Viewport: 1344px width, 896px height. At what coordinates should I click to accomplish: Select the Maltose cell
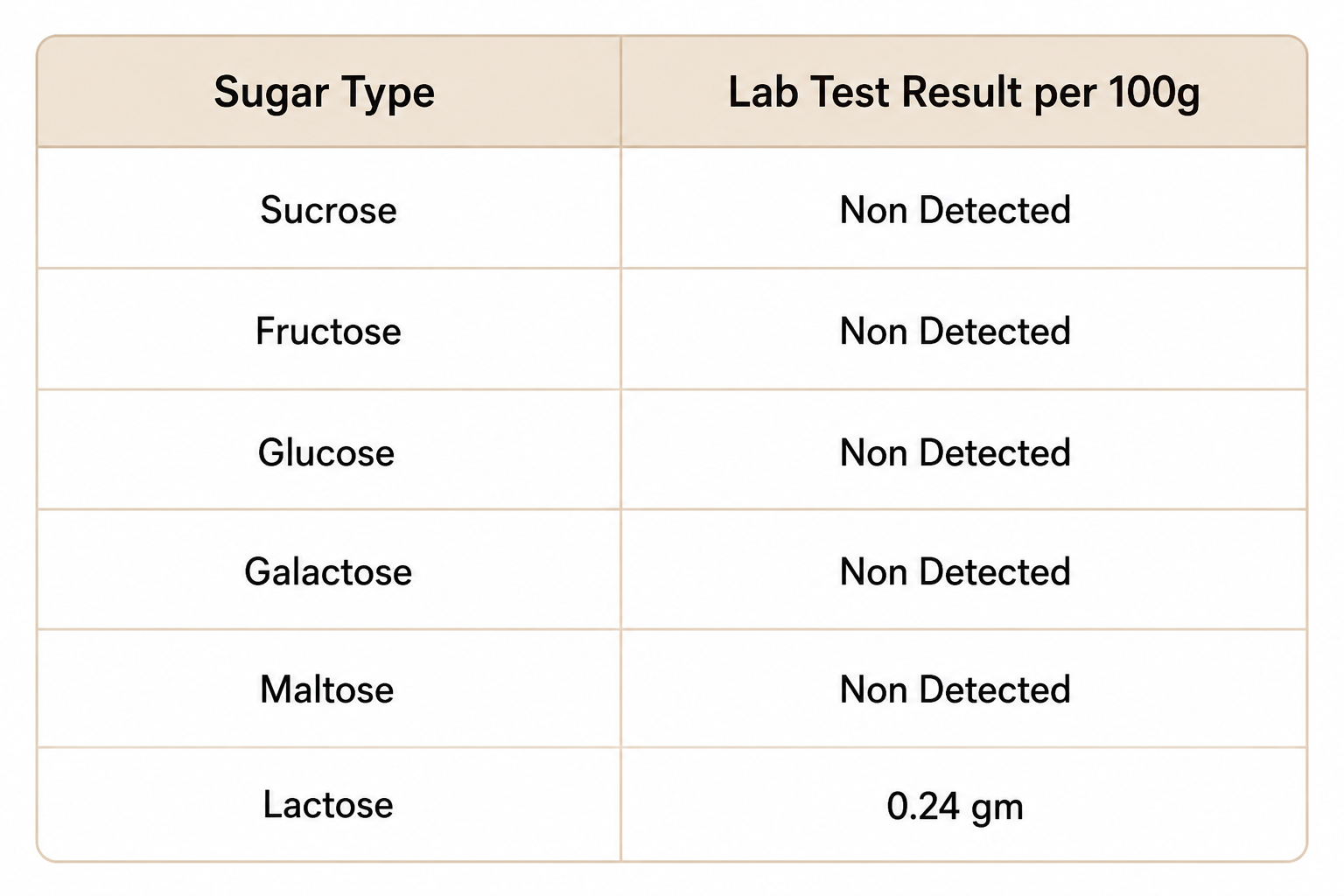327,690
